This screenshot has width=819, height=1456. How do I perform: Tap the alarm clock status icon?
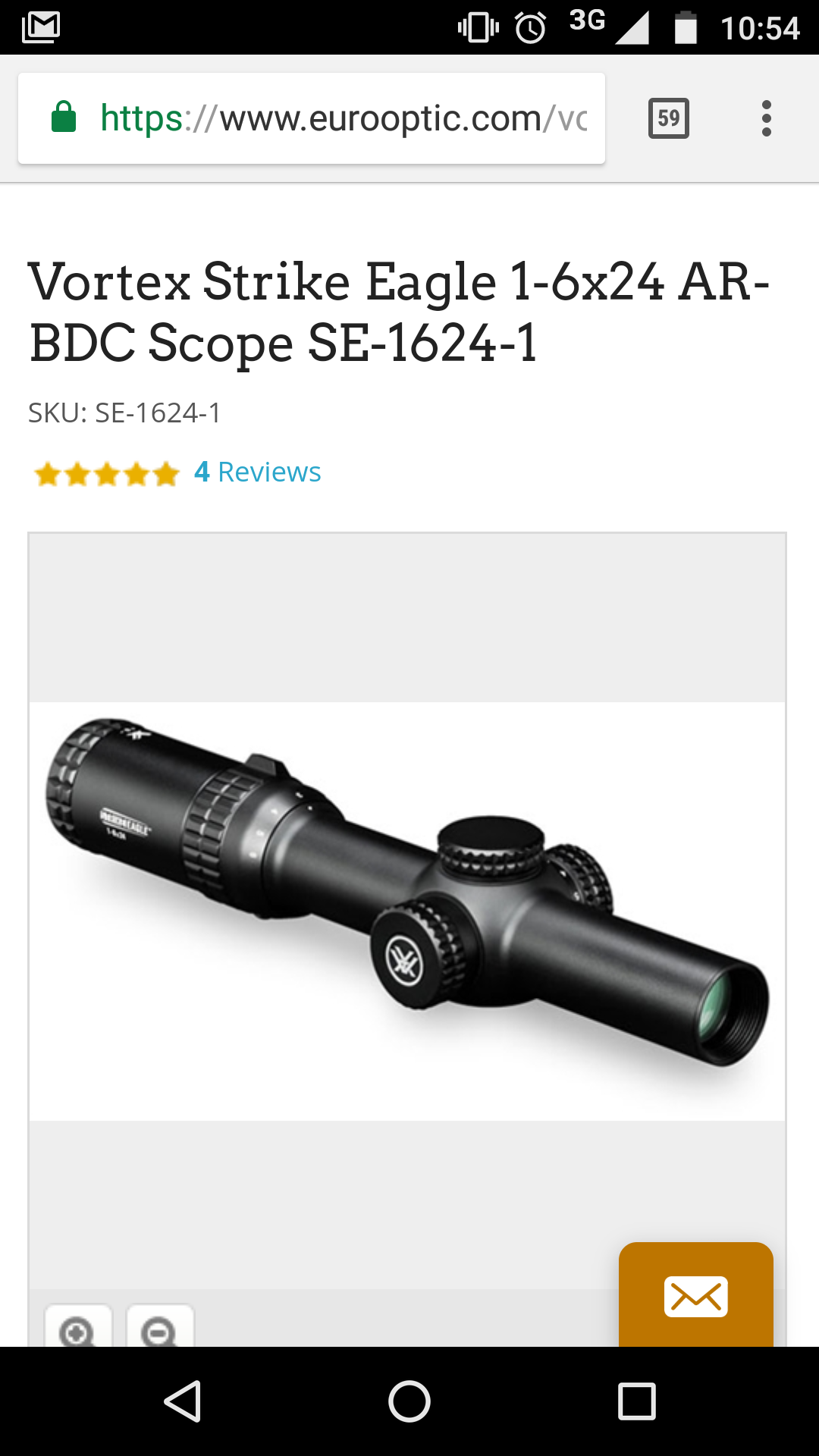(531, 28)
